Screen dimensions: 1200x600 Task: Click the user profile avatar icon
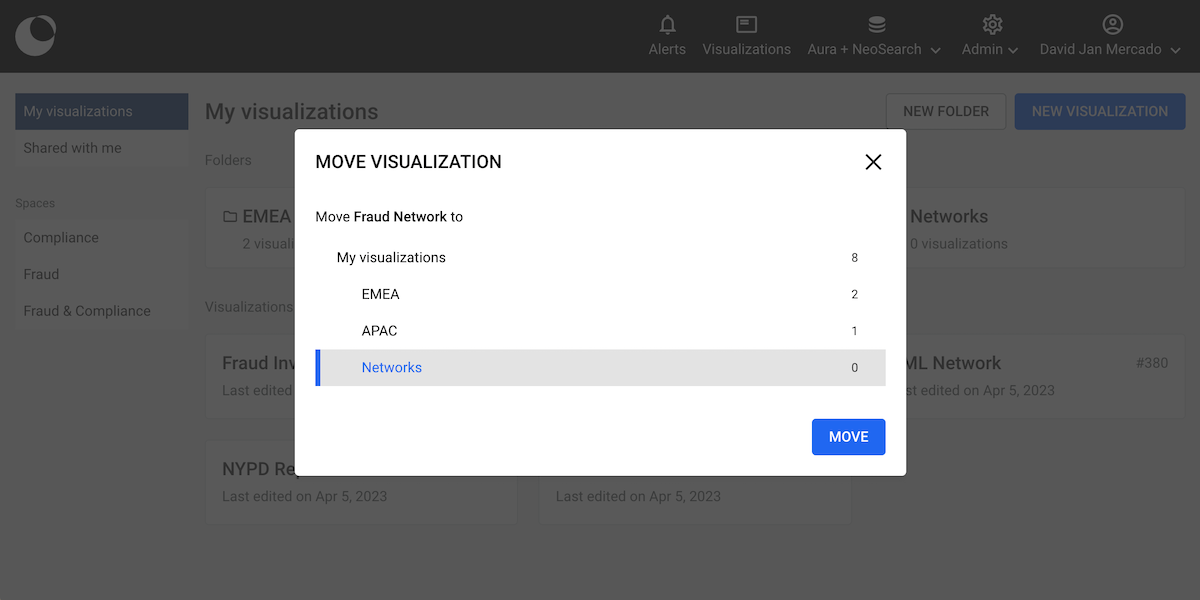coord(1112,25)
